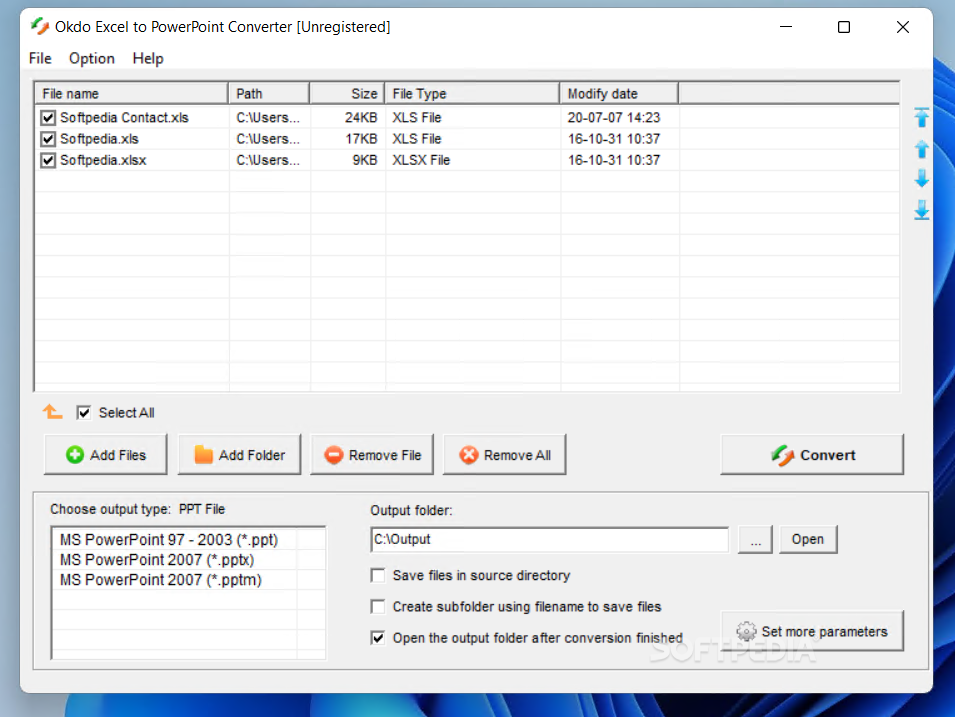Click the 20-07-07 14:23 modify date

click(613, 118)
